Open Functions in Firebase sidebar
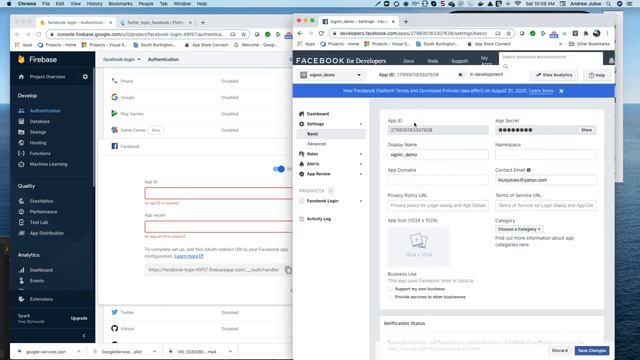This screenshot has width=640, height=360. pos(40,153)
